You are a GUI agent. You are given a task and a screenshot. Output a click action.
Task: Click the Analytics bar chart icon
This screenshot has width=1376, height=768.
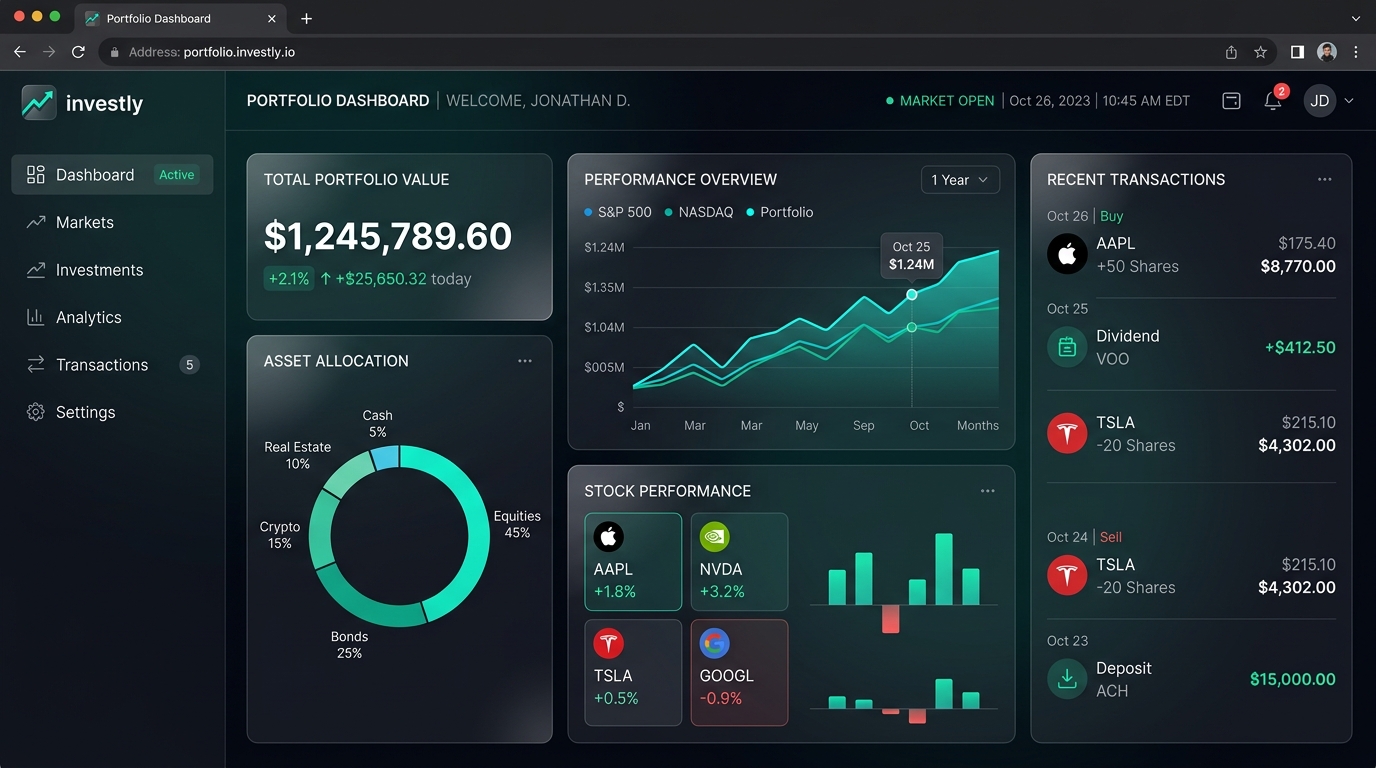[x=36, y=317]
